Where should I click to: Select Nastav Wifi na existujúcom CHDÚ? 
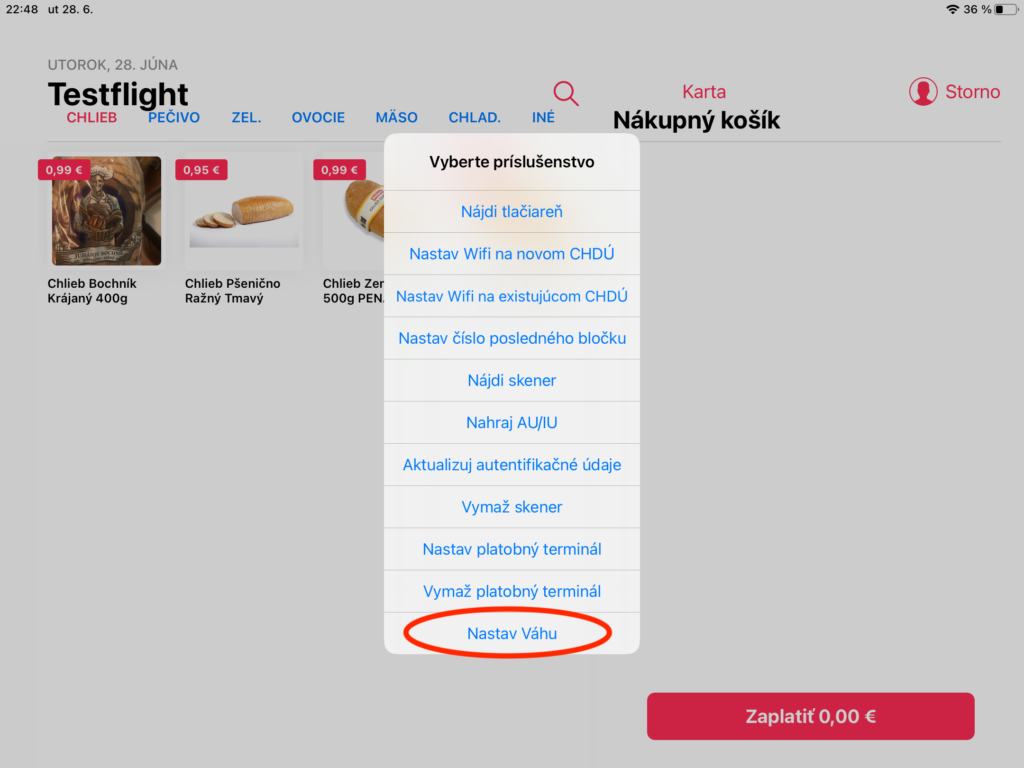click(x=511, y=296)
